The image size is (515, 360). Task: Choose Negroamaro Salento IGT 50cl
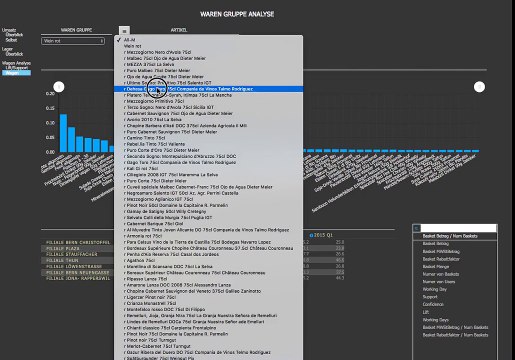coord(208,193)
